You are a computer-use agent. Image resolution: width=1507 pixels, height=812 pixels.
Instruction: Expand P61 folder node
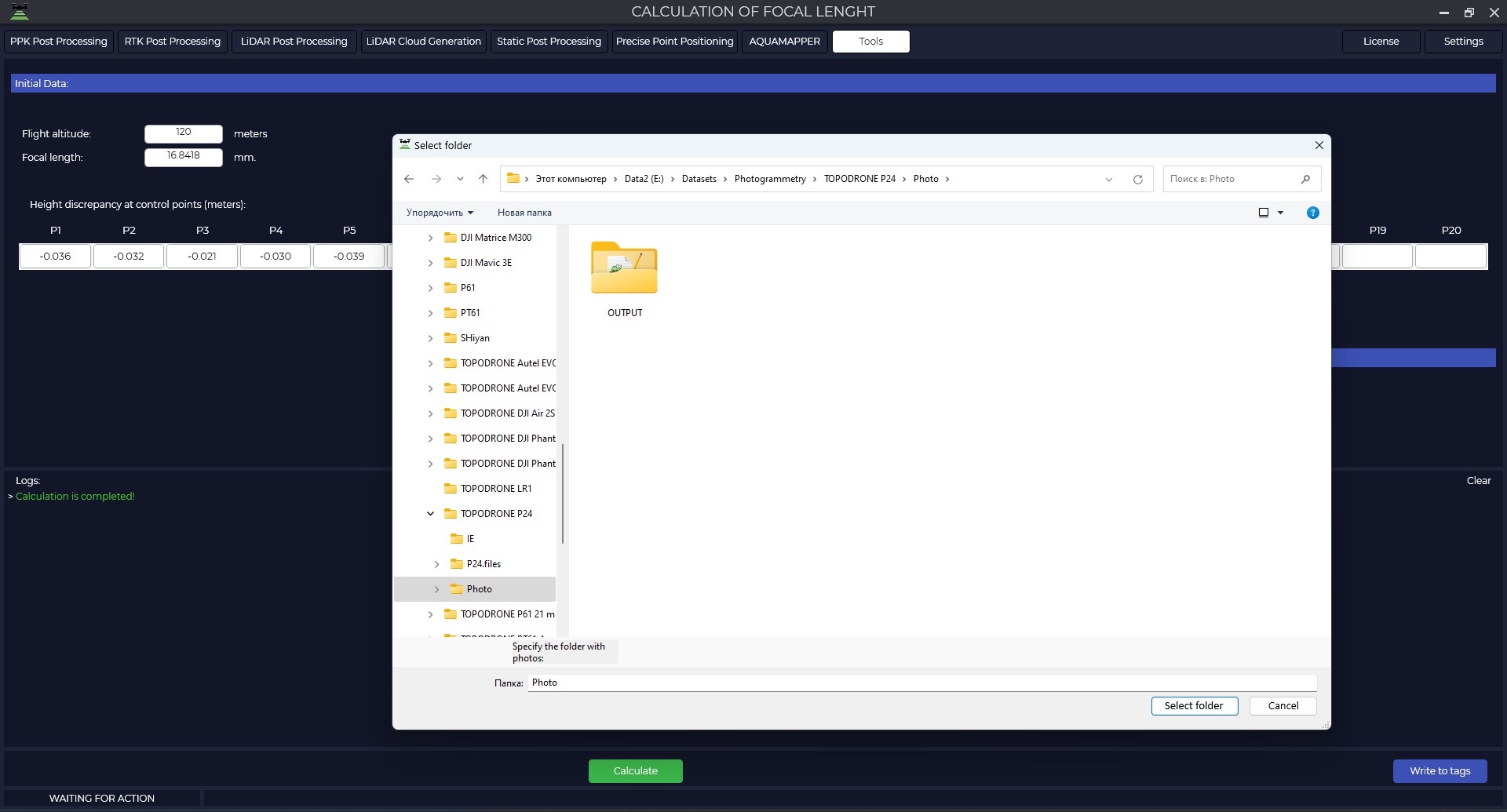(x=430, y=288)
